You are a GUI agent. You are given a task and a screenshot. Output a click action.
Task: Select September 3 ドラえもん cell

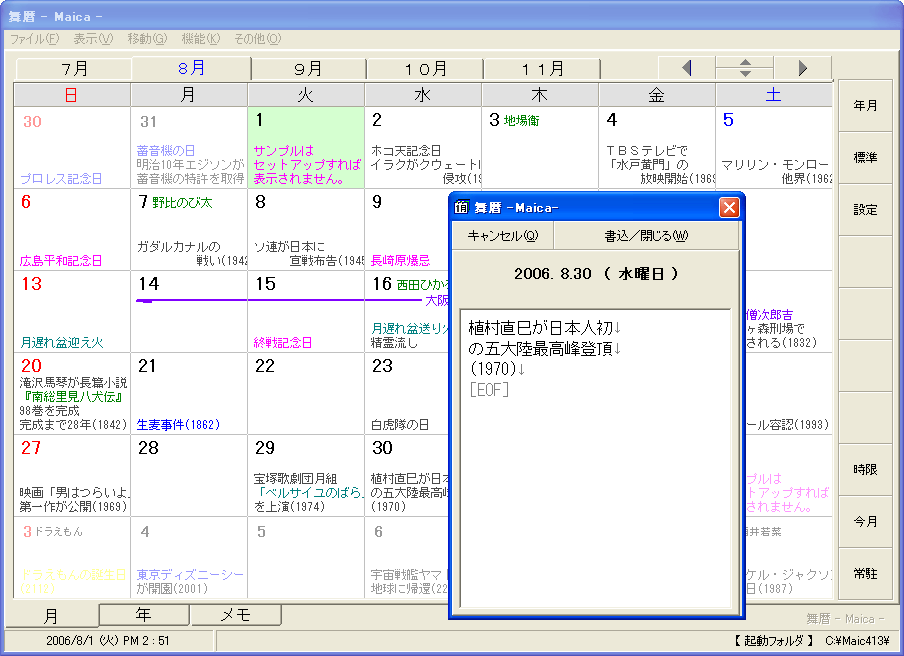(x=72, y=557)
